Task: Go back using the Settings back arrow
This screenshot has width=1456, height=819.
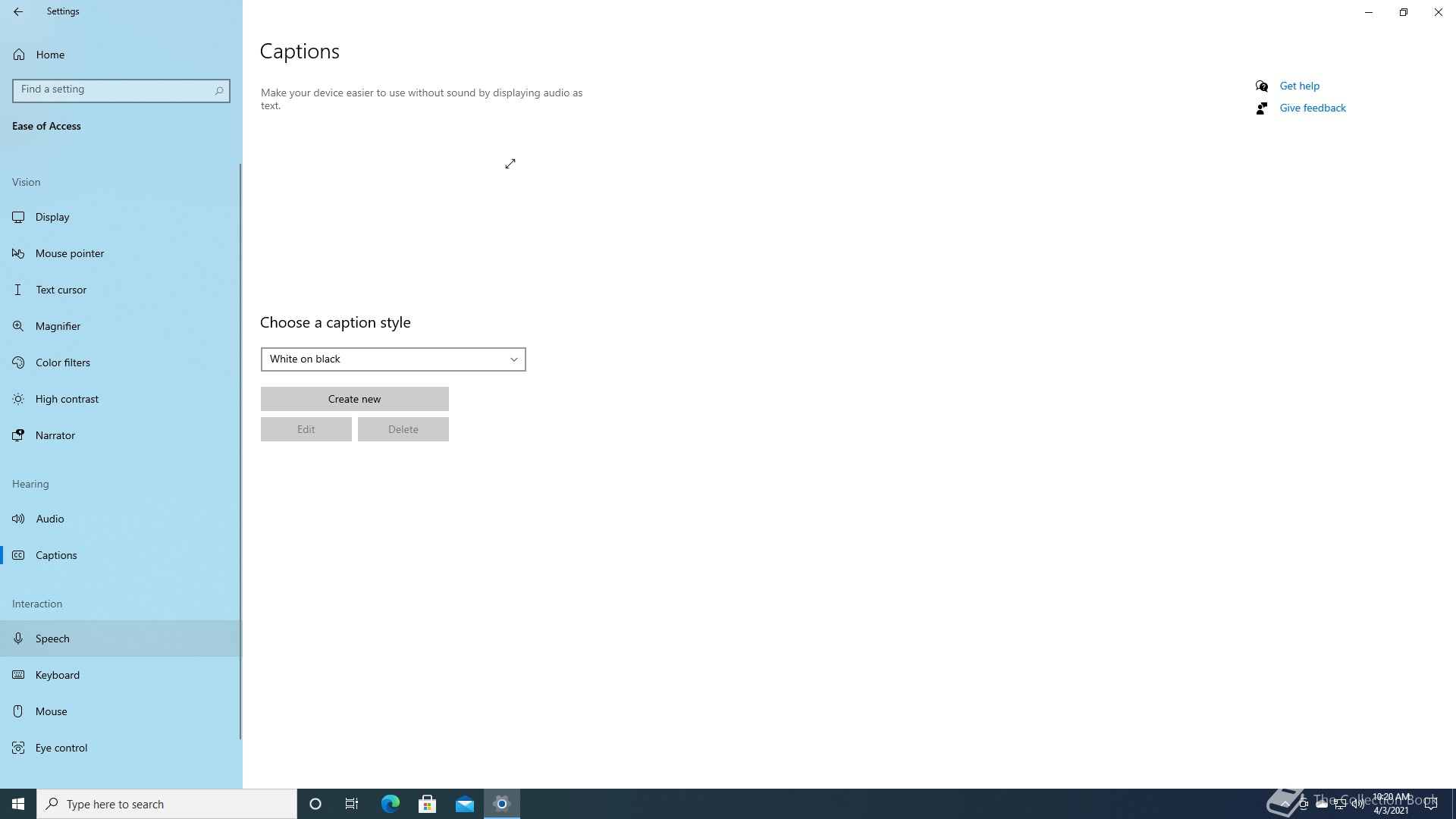Action: 18,11
